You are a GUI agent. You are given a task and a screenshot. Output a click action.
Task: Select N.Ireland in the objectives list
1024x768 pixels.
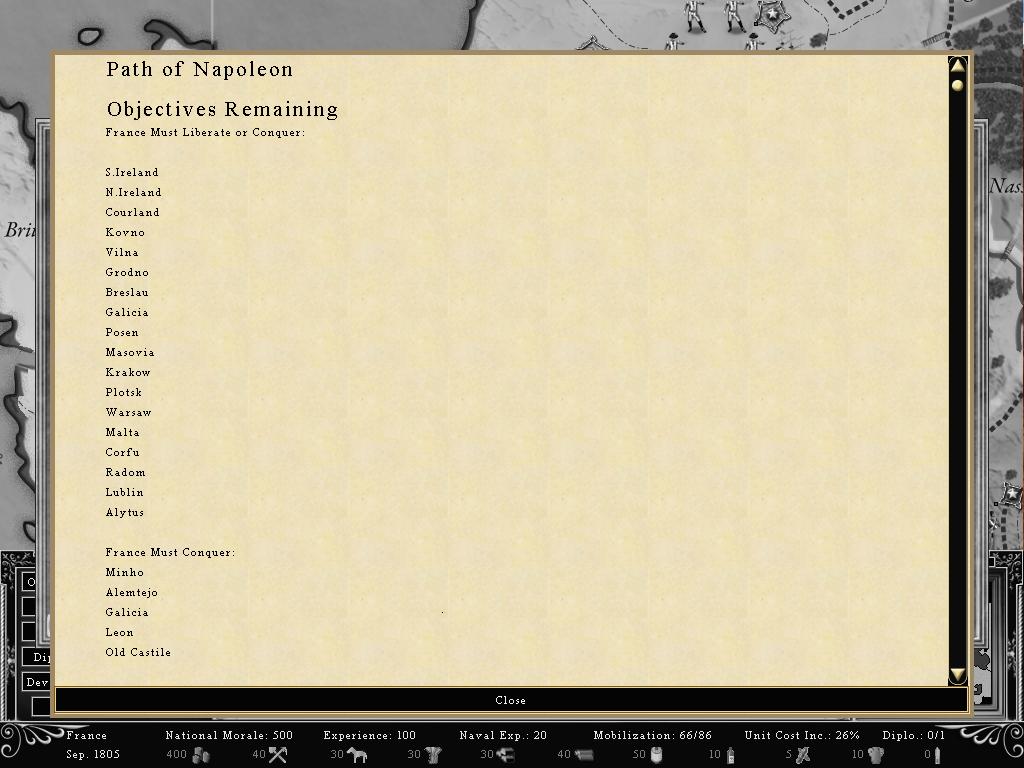point(133,193)
